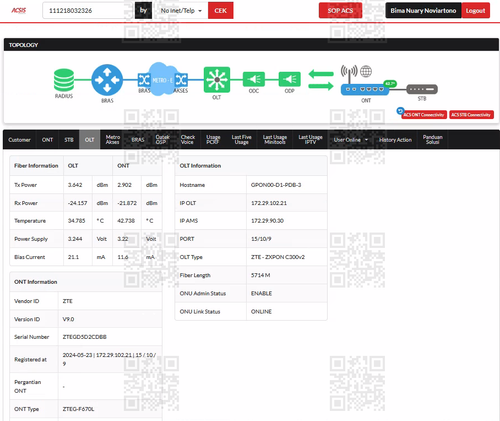Click Fiber Length value 5714 M
500x421 pixels.
pos(260,275)
